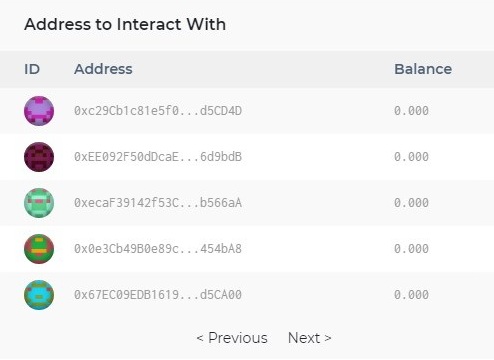Select address 0x67EC09EDB1619...d5CA00
494x360 pixels.
click(x=158, y=295)
